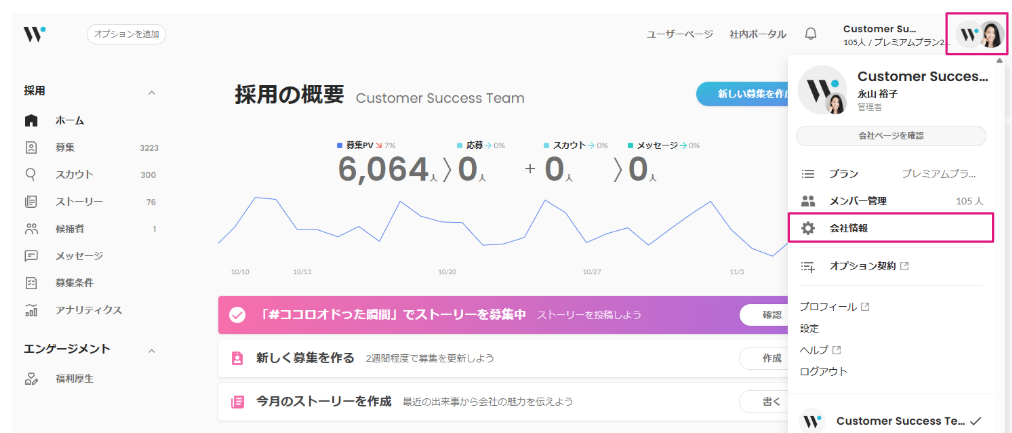
Task: Click the ホーム home icon in sidebar
Action: [x=31, y=121]
